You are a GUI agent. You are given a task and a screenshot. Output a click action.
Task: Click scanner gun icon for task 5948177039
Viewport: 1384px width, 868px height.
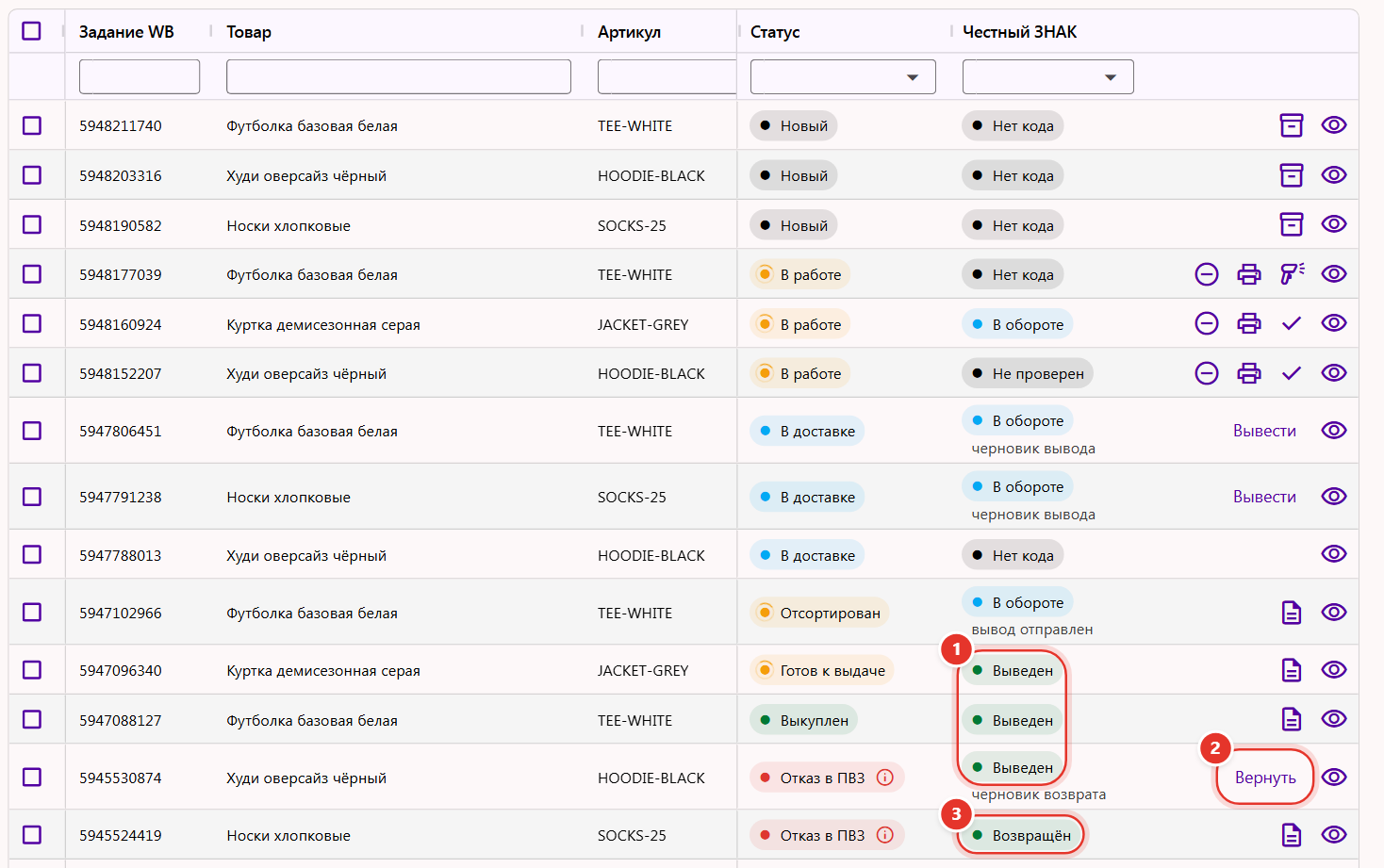point(1292,274)
